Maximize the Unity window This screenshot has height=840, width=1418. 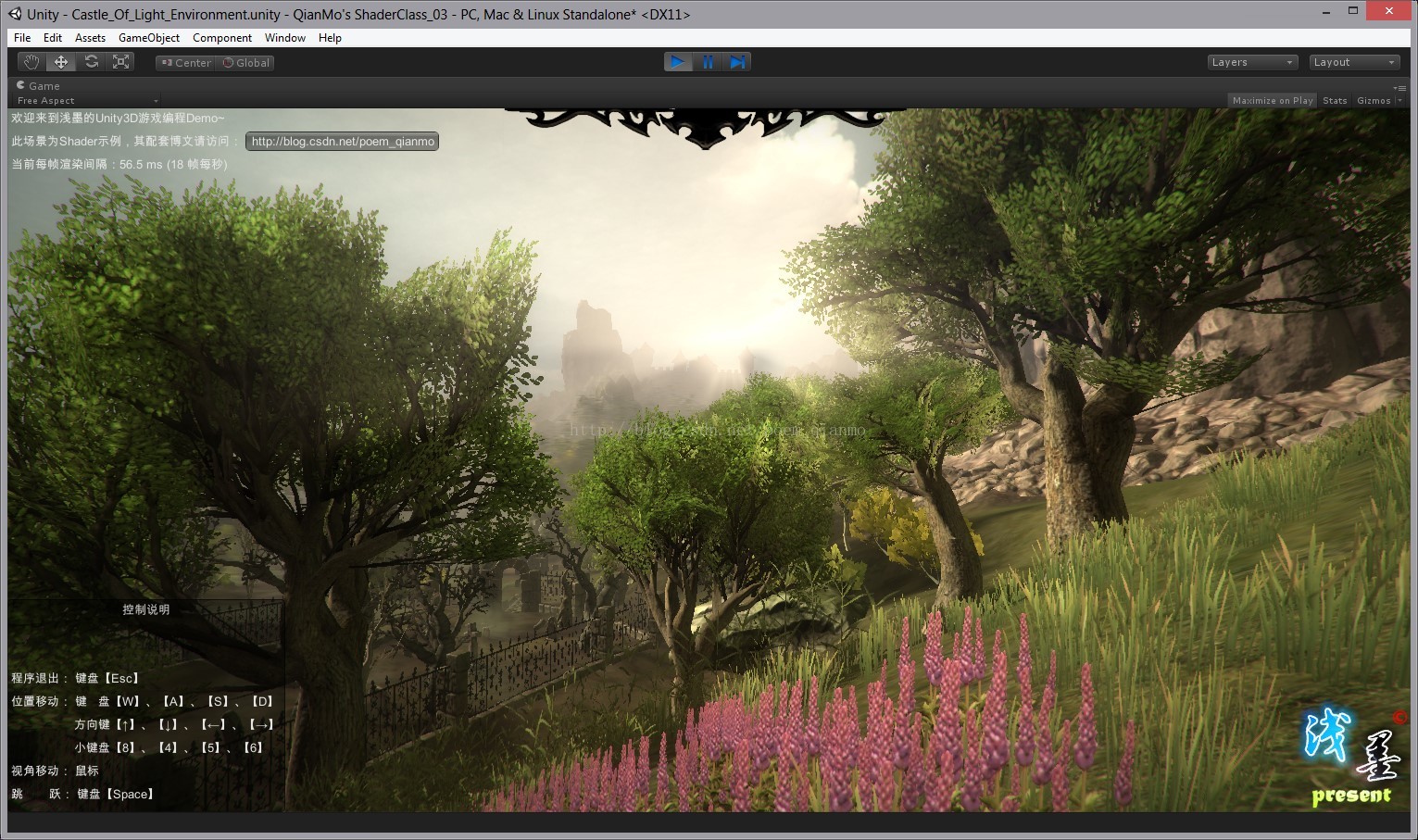[1352, 11]
